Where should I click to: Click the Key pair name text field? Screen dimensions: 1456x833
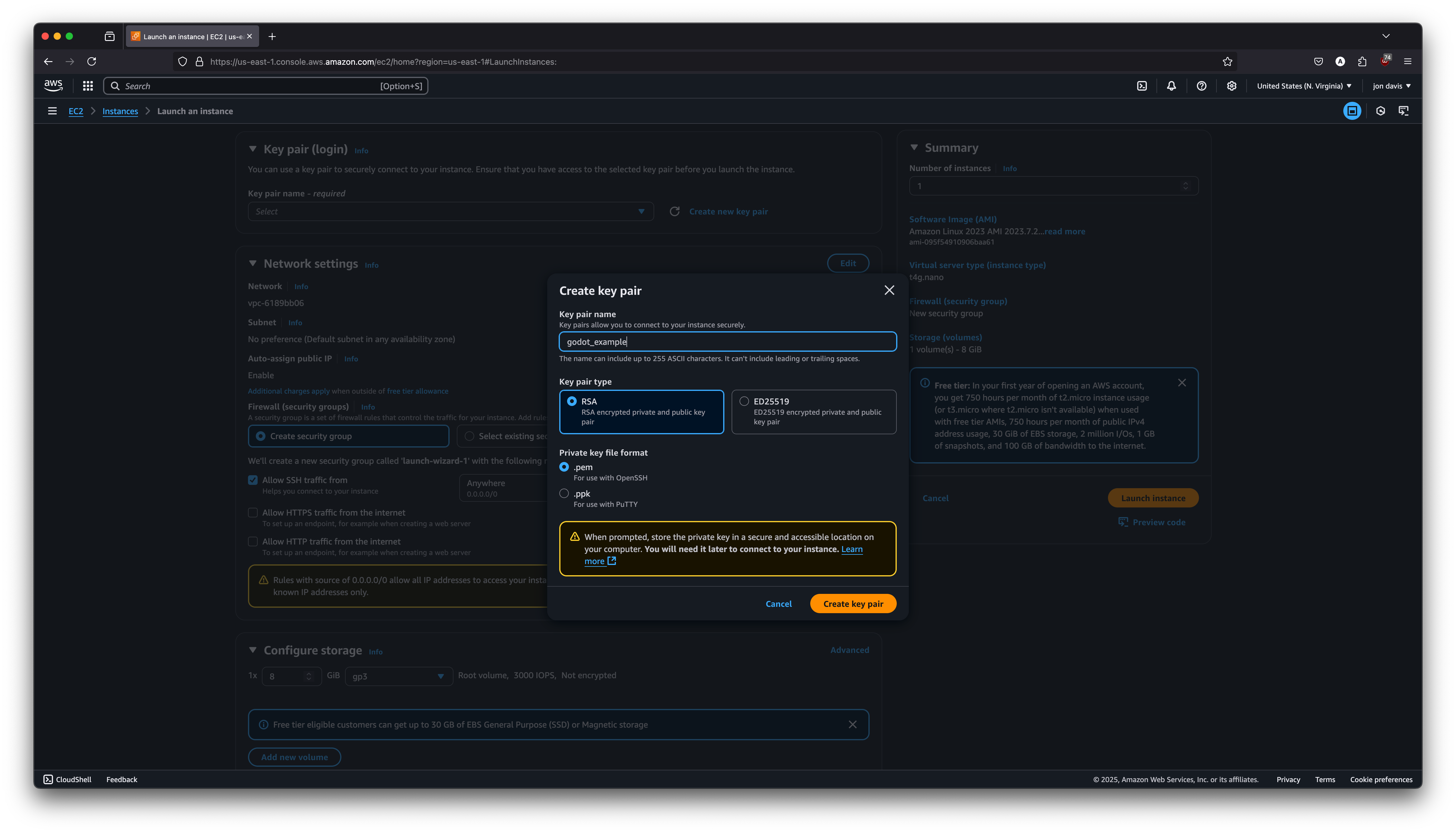pos(727,342)
